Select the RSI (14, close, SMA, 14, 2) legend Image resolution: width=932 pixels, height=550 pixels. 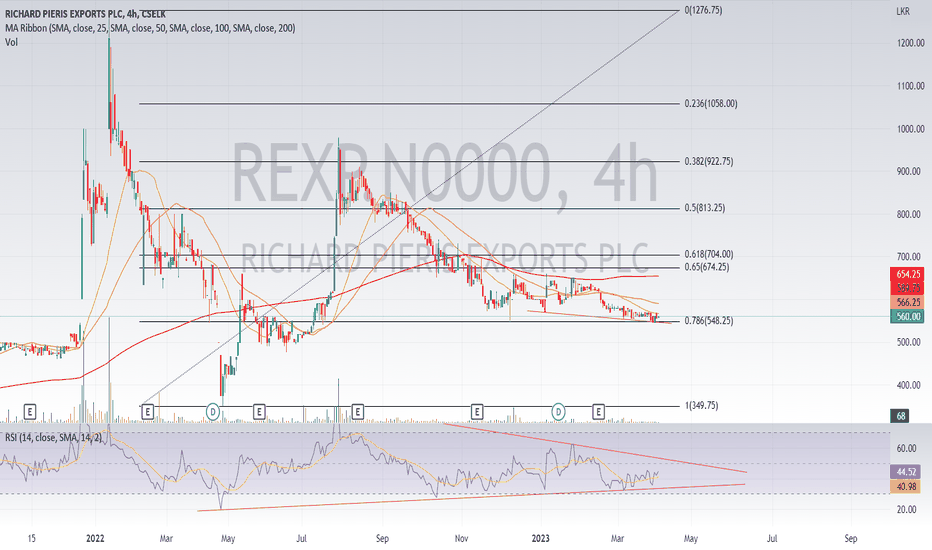pyautogui.click(x=53, y=438)
